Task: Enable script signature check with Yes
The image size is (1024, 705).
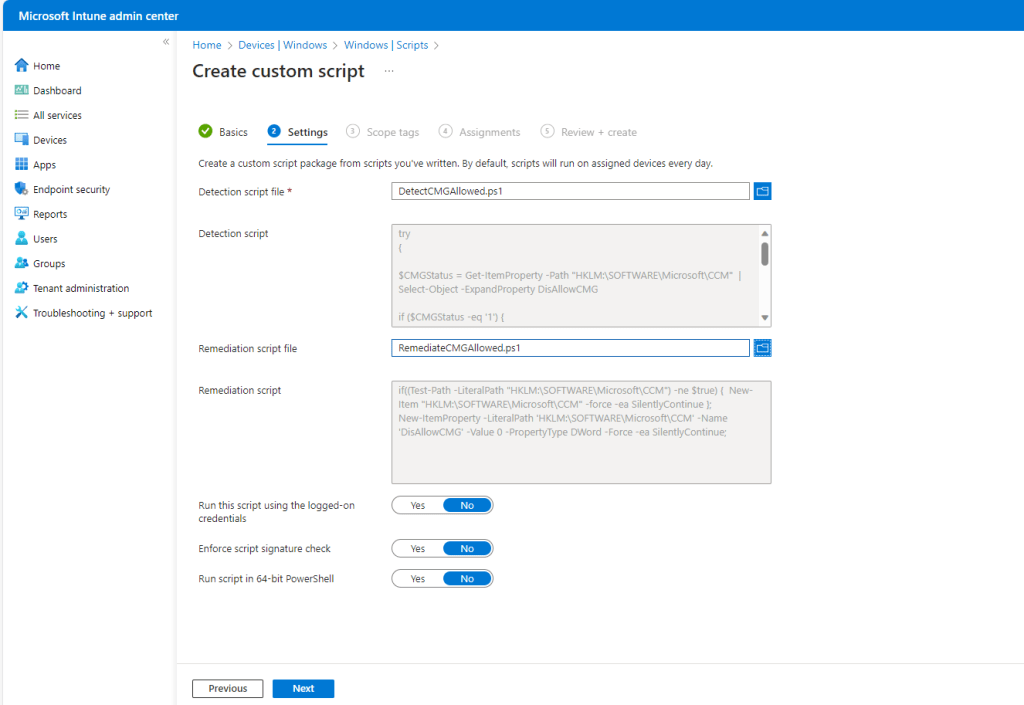Action: pyautogui.click(x=417, y=549)
